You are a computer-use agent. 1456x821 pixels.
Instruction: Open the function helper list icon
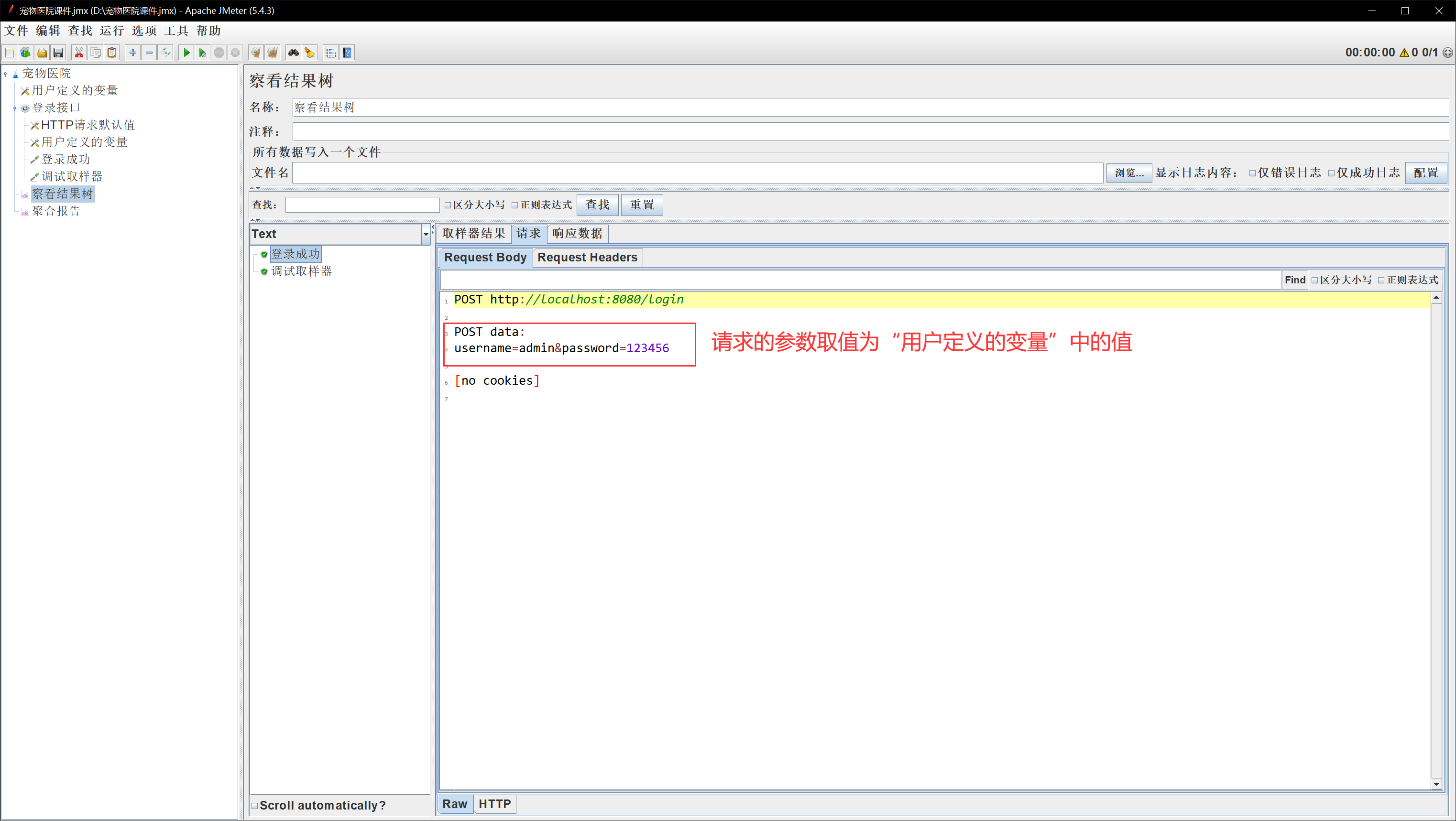(331, 53)
